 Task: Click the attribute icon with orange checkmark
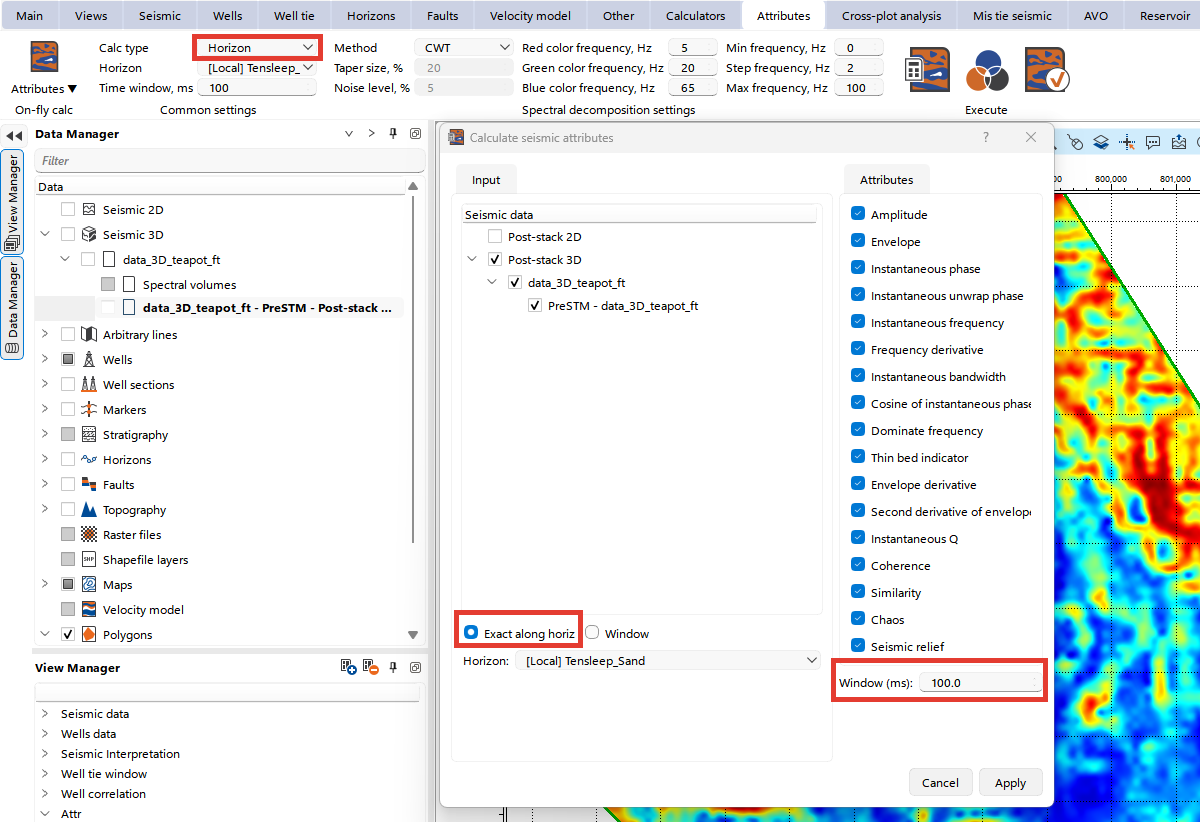1045,69
